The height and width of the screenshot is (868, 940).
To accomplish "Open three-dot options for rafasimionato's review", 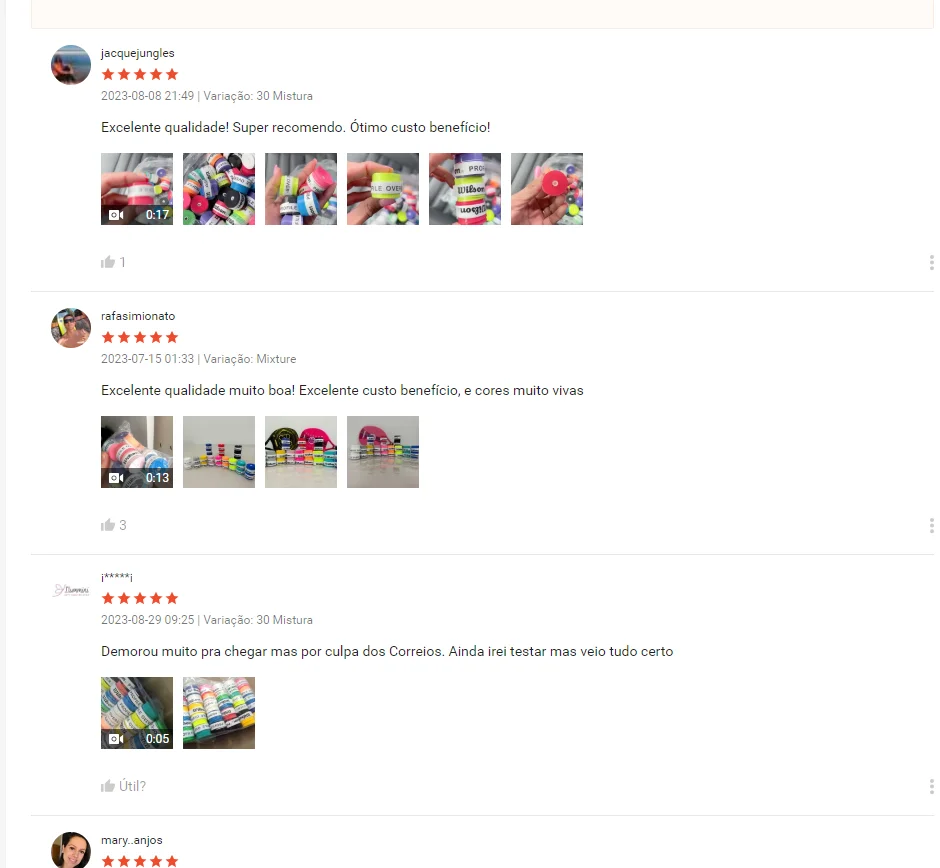I will (931, 525).
